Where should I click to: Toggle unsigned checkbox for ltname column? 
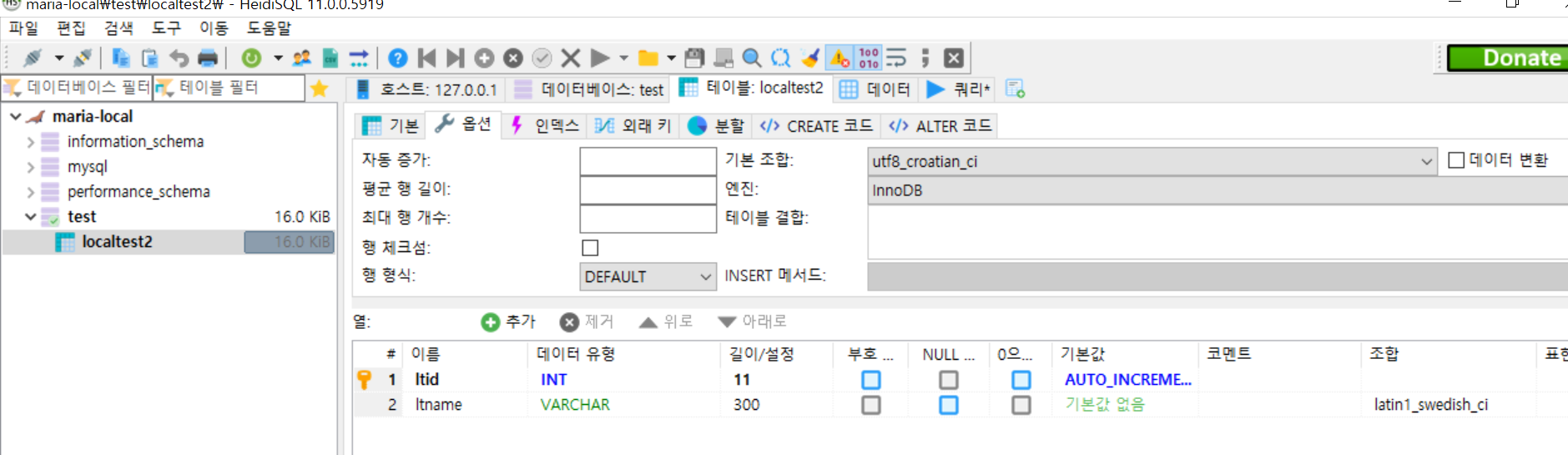coord(871,405)
